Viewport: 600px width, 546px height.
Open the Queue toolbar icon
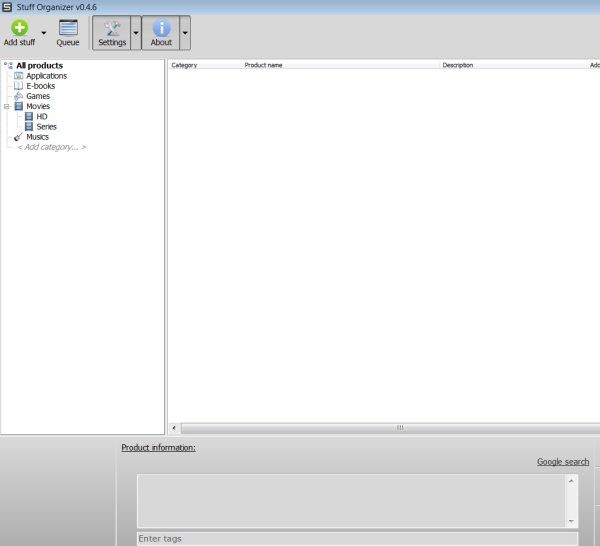[68, 27]
